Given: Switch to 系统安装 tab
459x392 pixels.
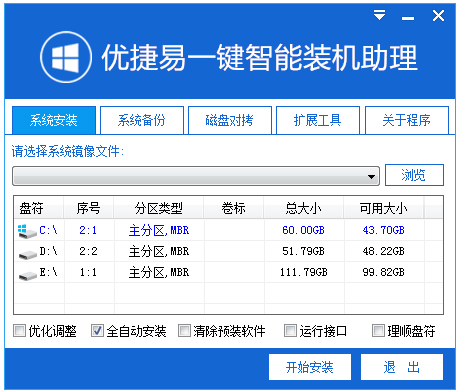Looking at the screenshot, I should pos(54,120).
